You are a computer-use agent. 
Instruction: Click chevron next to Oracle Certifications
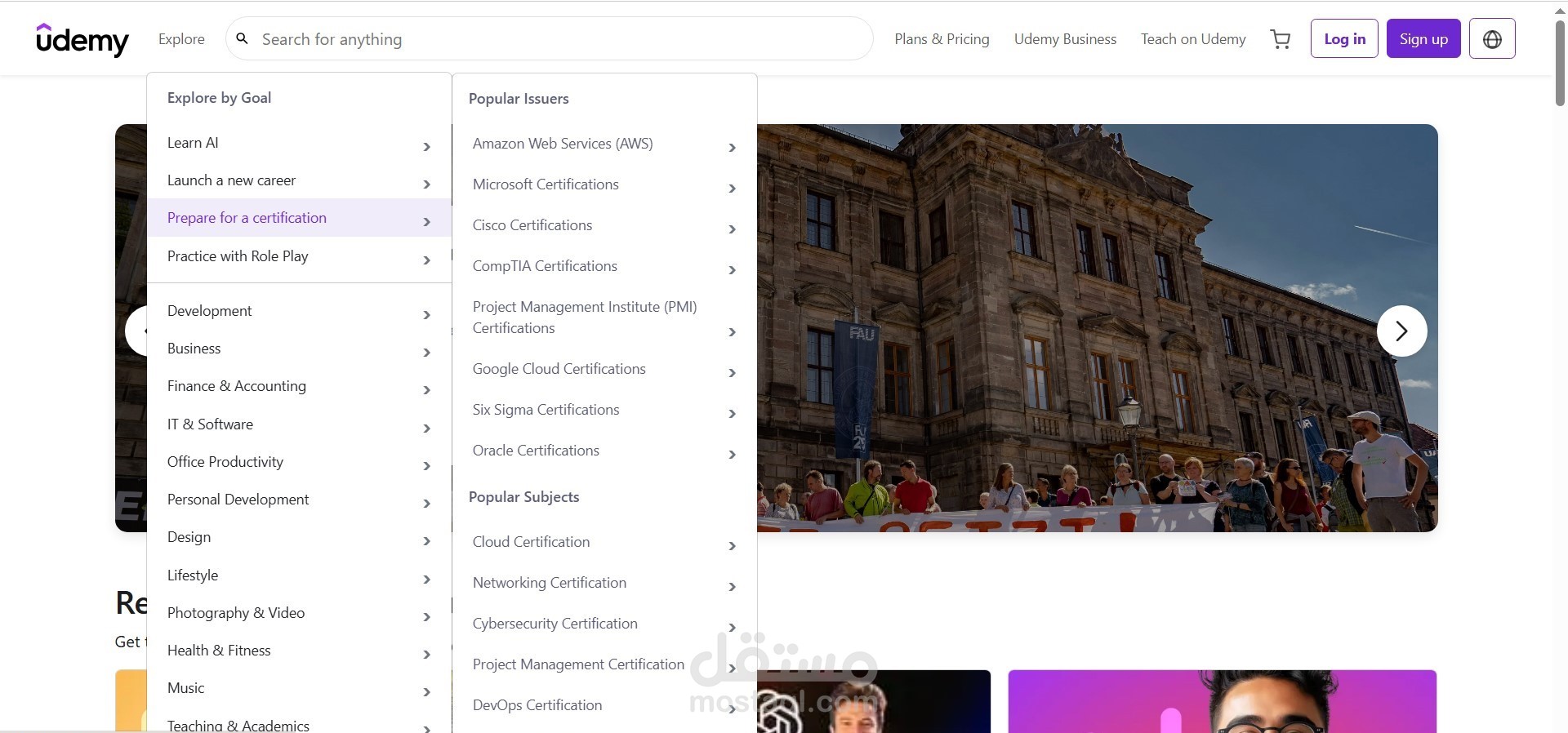pos(732,455)
